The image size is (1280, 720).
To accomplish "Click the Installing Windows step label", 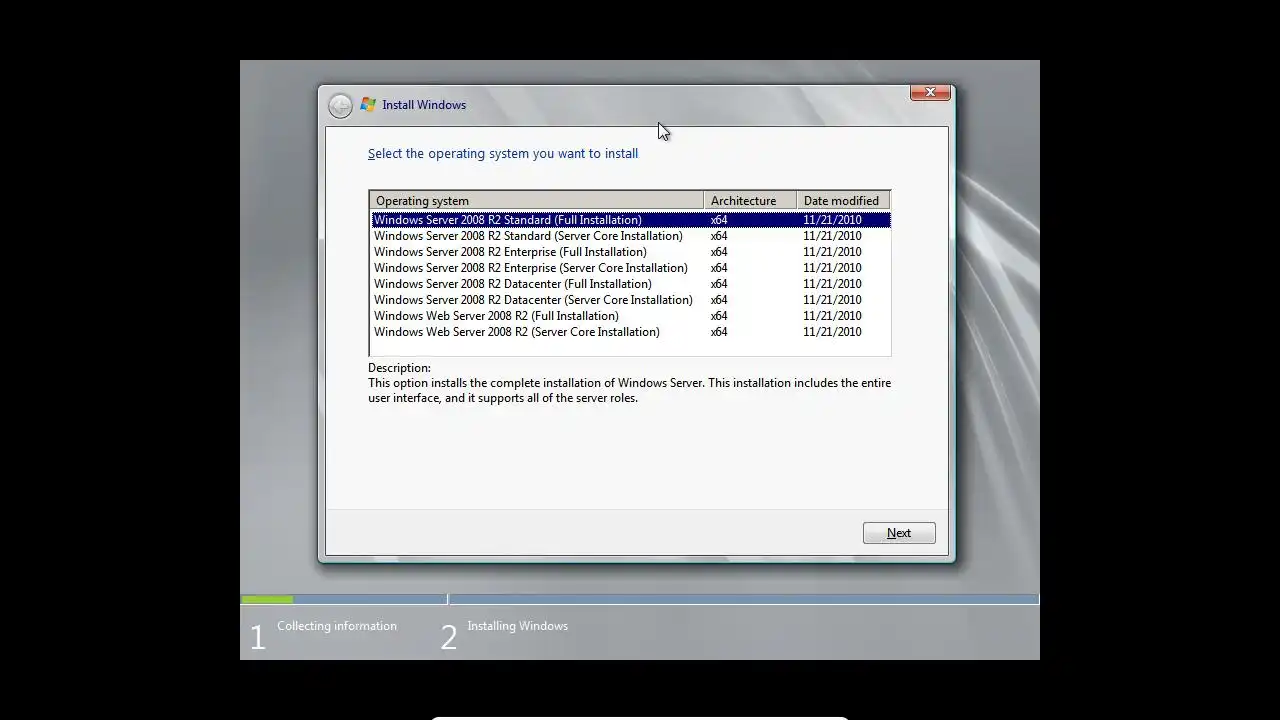I will tap(517, 626).
